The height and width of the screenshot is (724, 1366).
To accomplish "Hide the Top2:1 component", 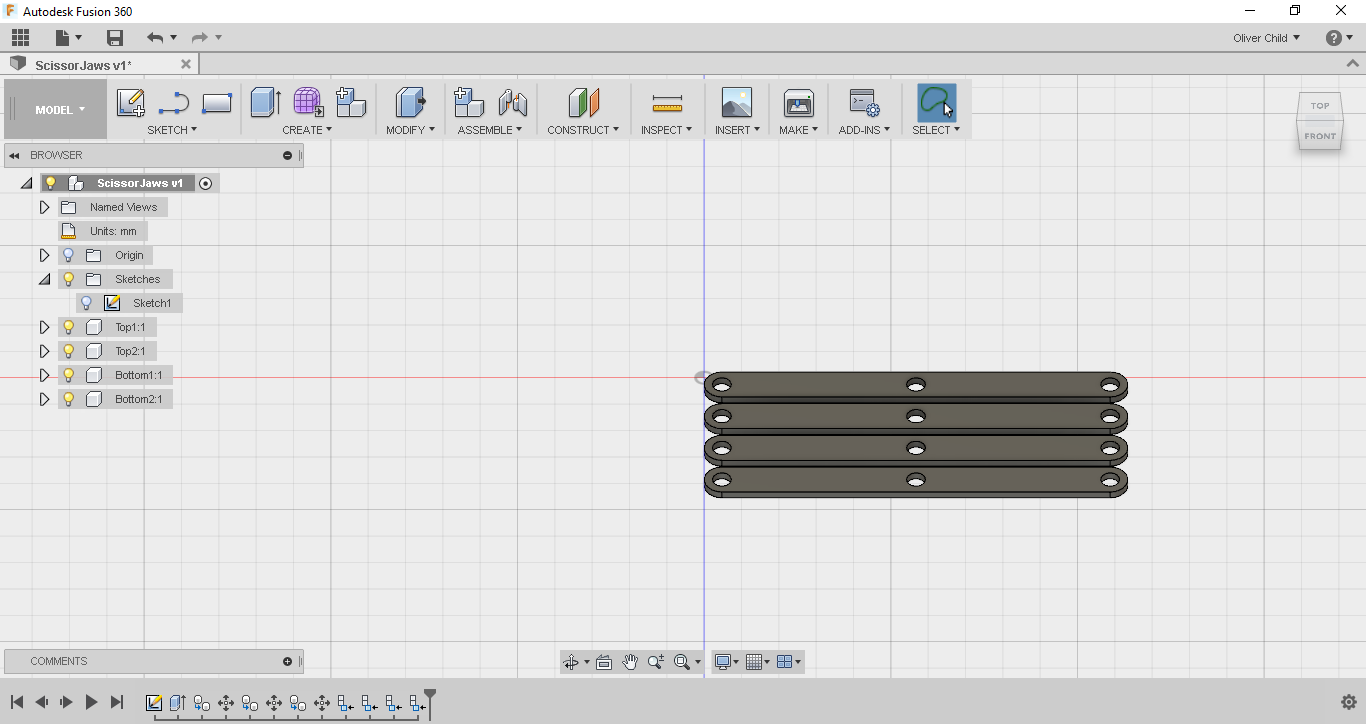I will [x=69, y=351].
